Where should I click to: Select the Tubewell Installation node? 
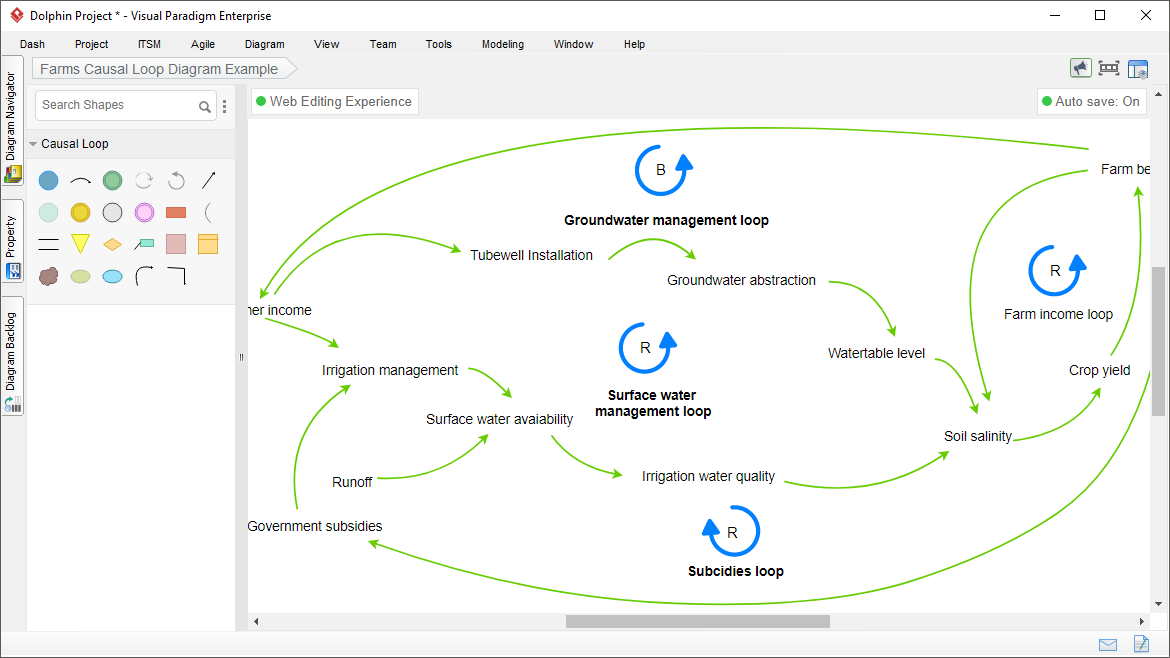point(531,255)
